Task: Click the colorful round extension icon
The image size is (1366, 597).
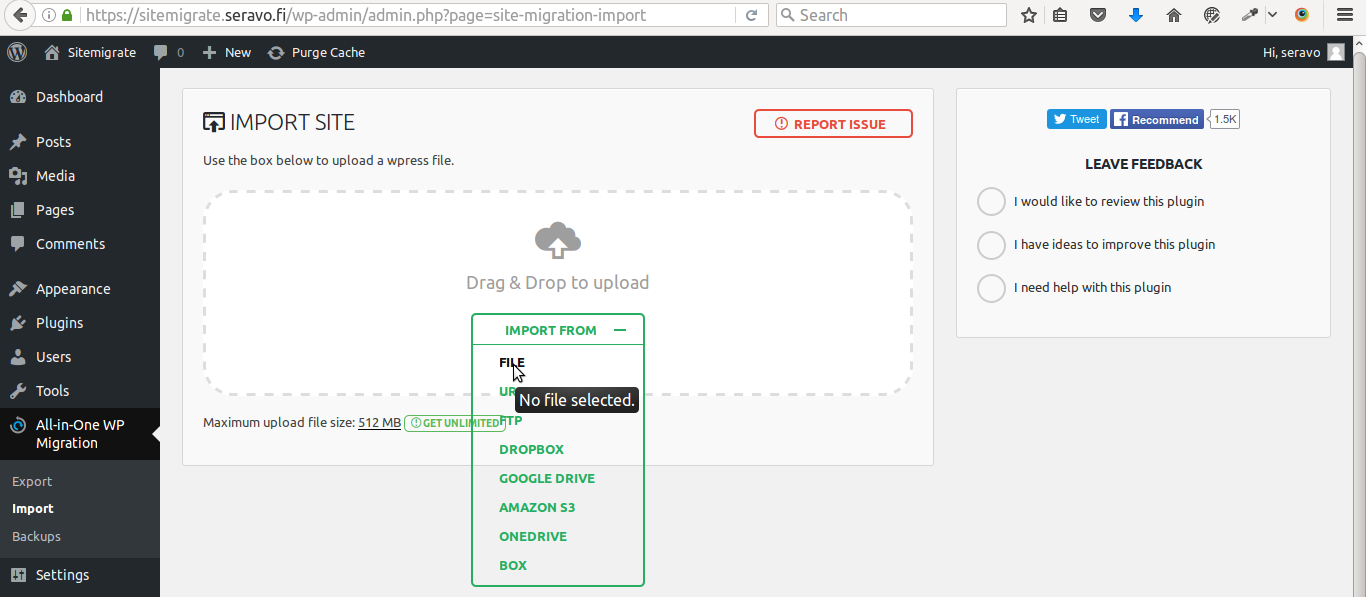Action: click(1301, 15)
